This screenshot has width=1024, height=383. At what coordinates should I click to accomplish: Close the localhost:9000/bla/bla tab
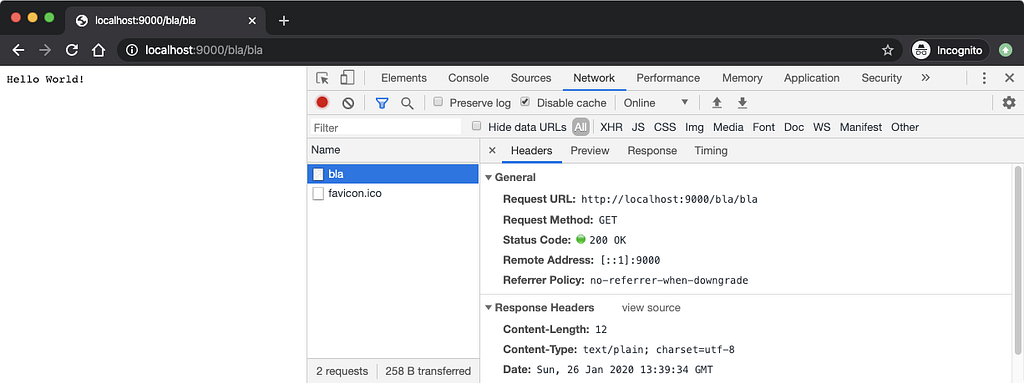coord(252,20)
